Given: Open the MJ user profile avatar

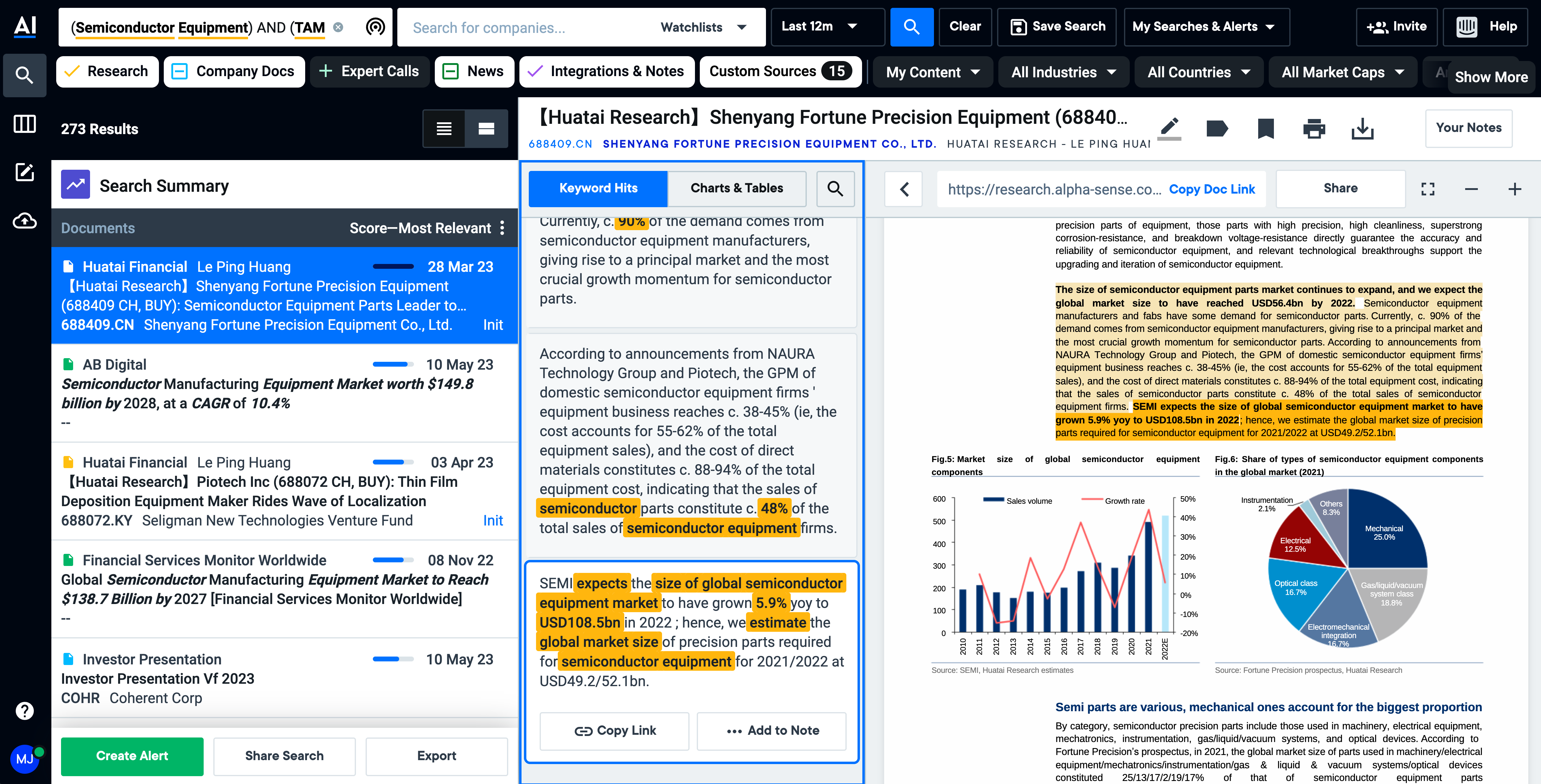Looking at the screenshot, I should pyautogui.click(x=25, y=759).
